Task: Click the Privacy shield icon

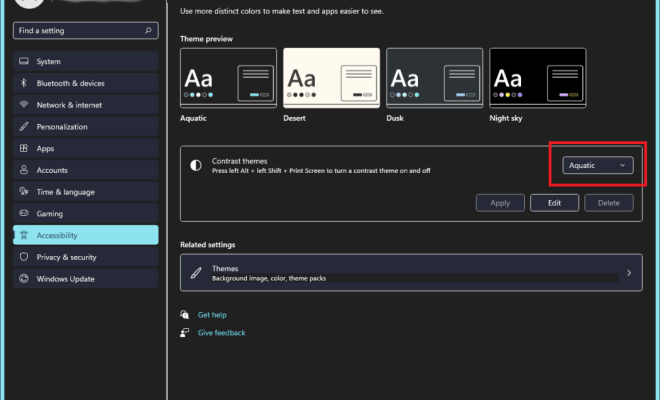Action: coord(24,257)
